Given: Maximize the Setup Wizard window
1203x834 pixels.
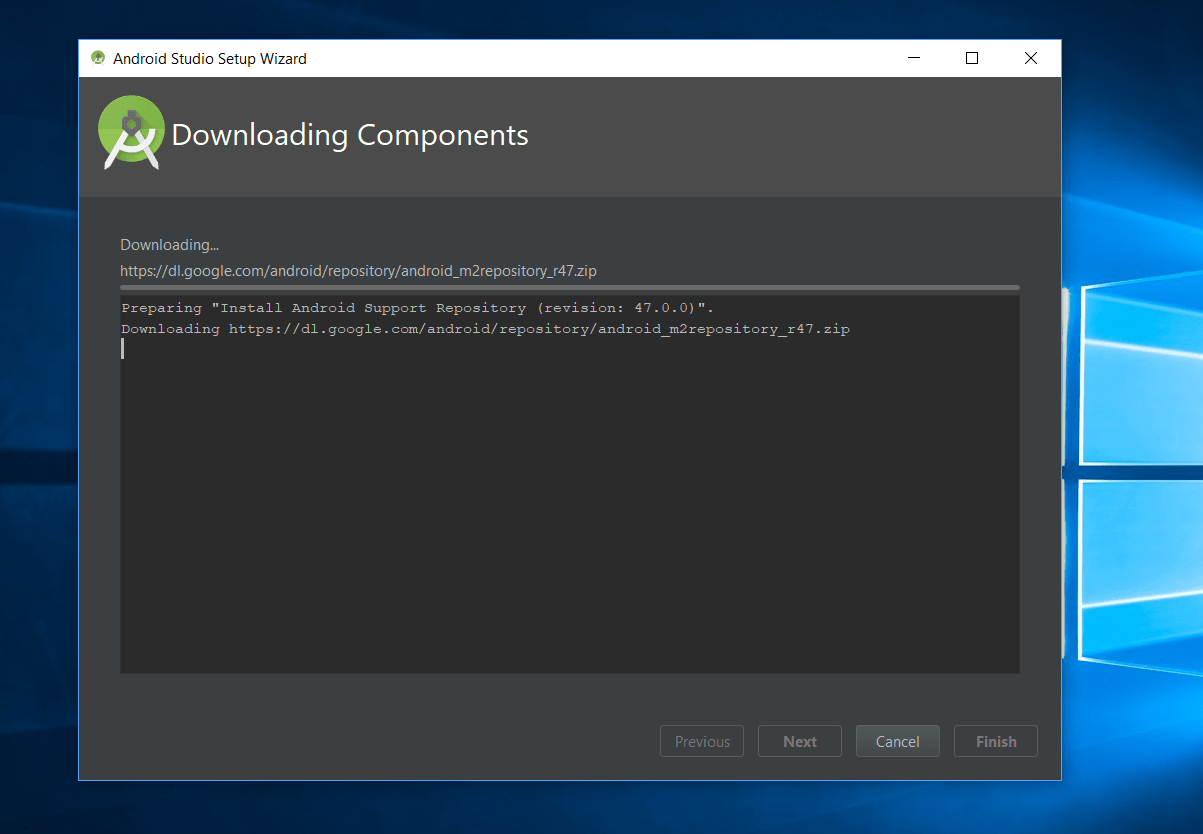Looking at the screenshot, I should pyautogui.click(x=971, y=58).
